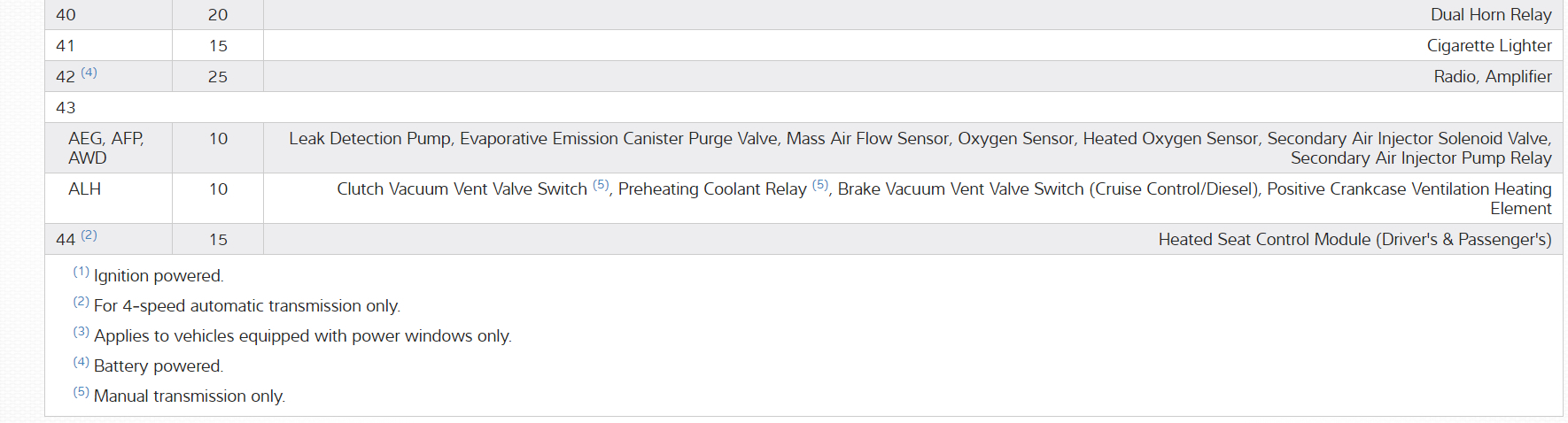The height and width of the screenshot is (423, 1568).
Task: Click the Radio, Amplifier description
Action: (1493, 77)
